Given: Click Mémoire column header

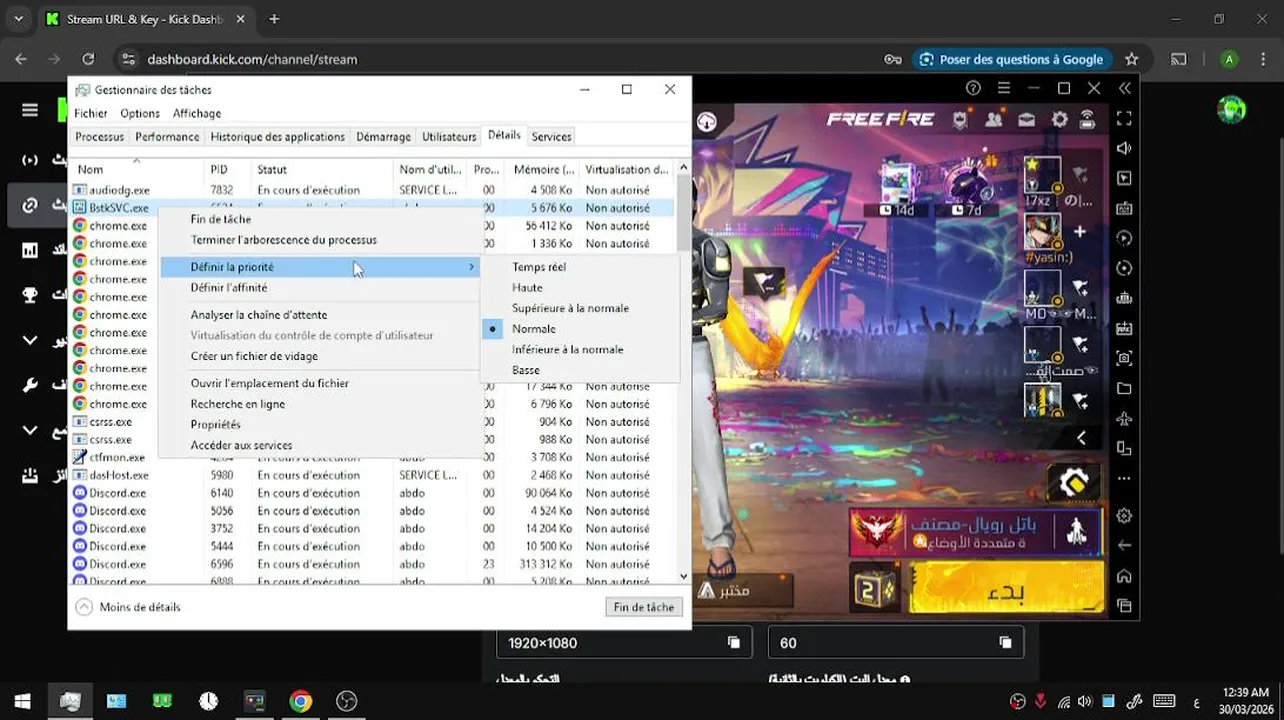Looking at the screenshot, I should [543, 170].
